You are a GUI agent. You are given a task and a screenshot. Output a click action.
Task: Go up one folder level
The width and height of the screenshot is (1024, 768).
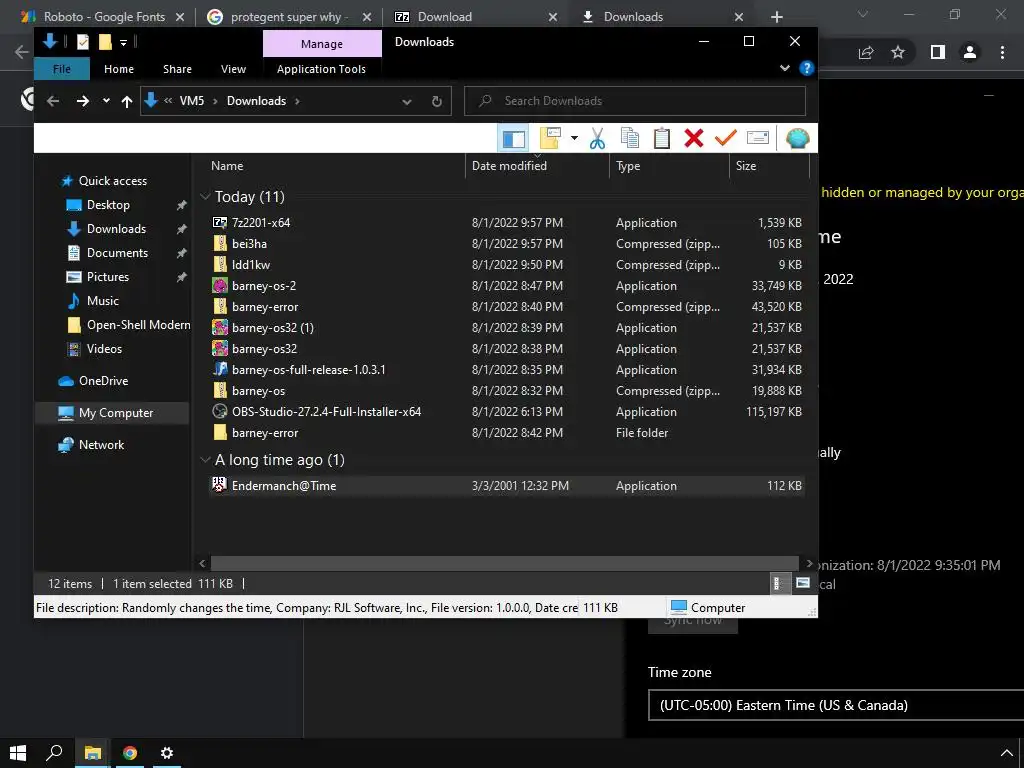(127, 101)
